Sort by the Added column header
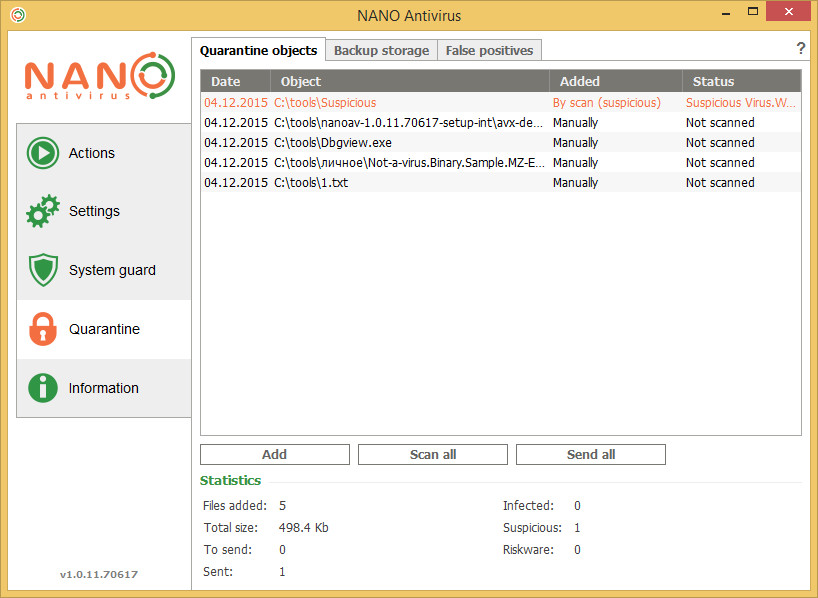Image resolution: width=818 pixels, height=598 pixels. click(x=616, y=81)
